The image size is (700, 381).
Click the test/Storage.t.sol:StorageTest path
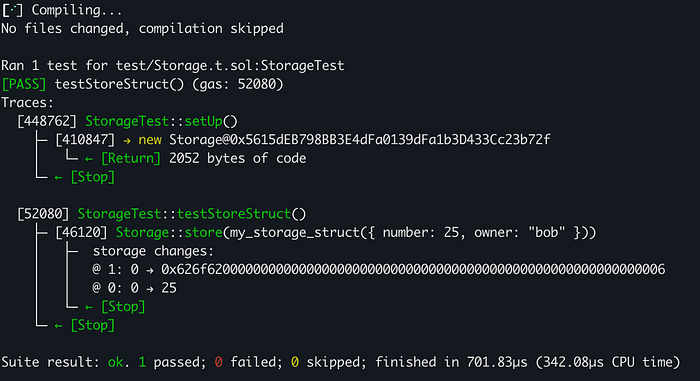230,66
